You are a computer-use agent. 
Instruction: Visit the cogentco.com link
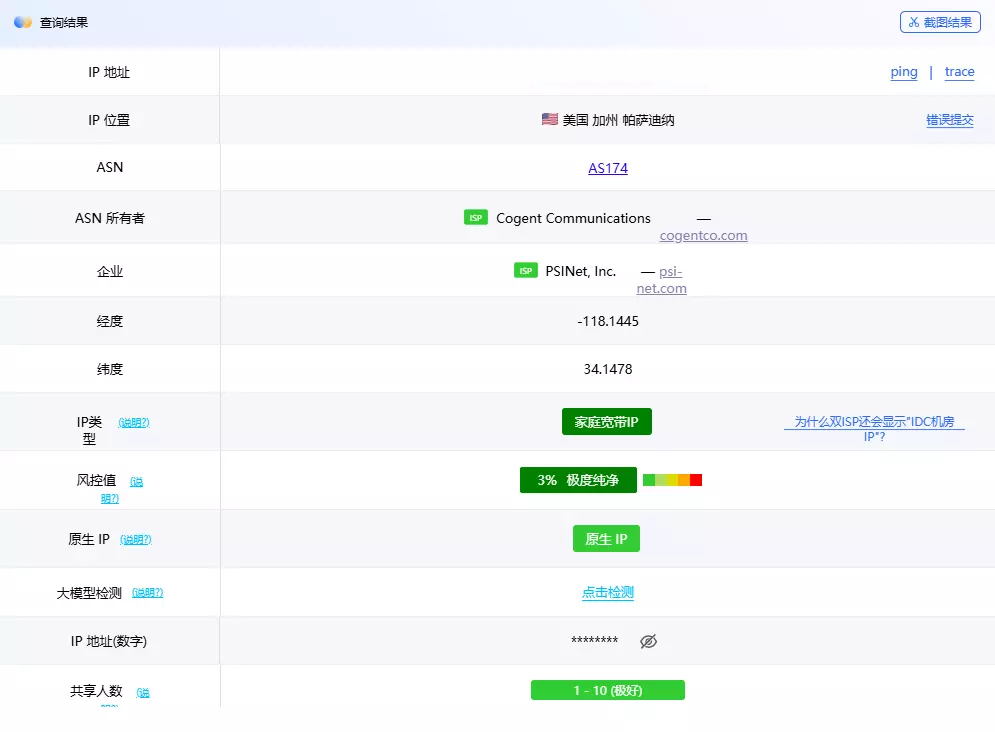tap(703, 236)
